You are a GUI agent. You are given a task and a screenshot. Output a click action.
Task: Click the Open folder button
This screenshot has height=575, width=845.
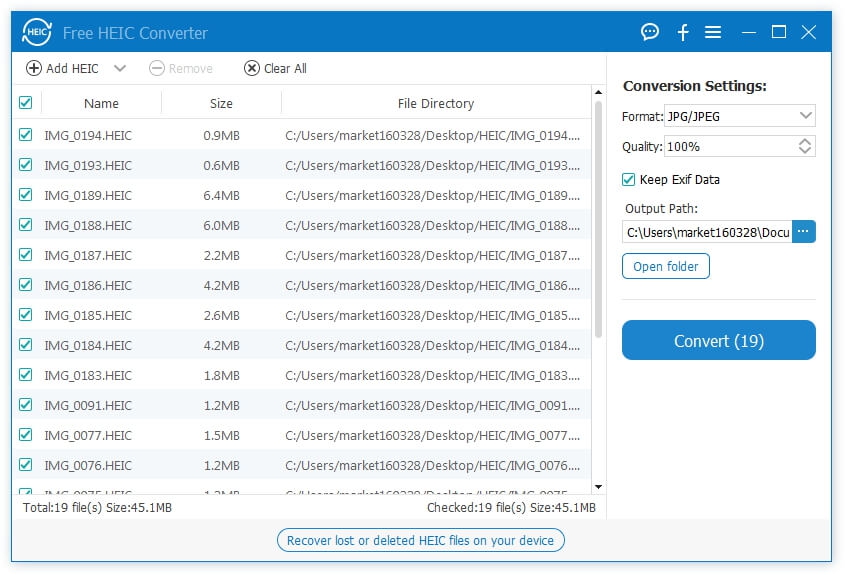coord(665,267)
